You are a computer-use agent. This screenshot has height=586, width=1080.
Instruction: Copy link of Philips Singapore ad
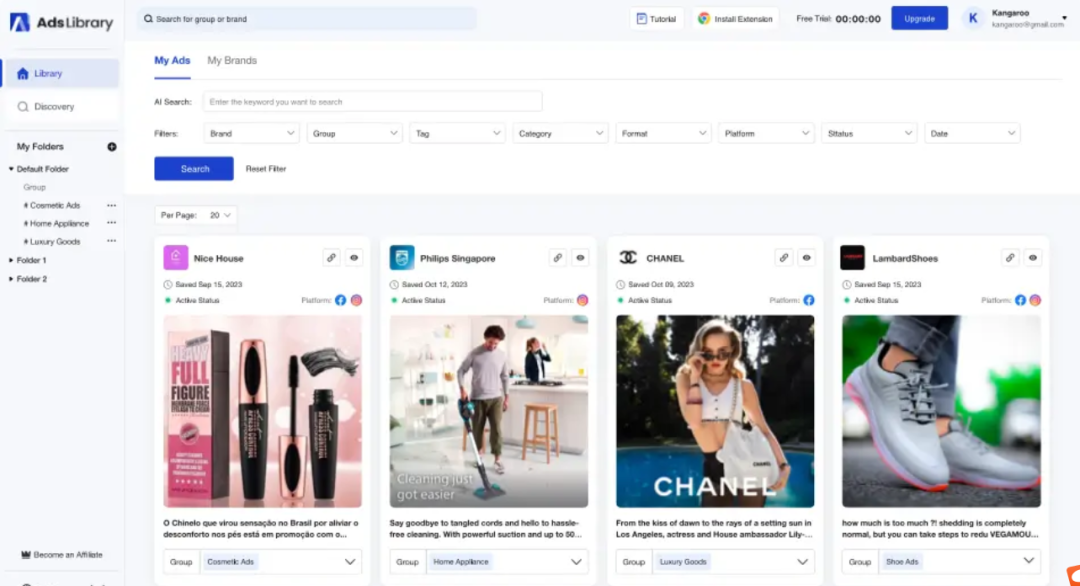tap(558, 258)
